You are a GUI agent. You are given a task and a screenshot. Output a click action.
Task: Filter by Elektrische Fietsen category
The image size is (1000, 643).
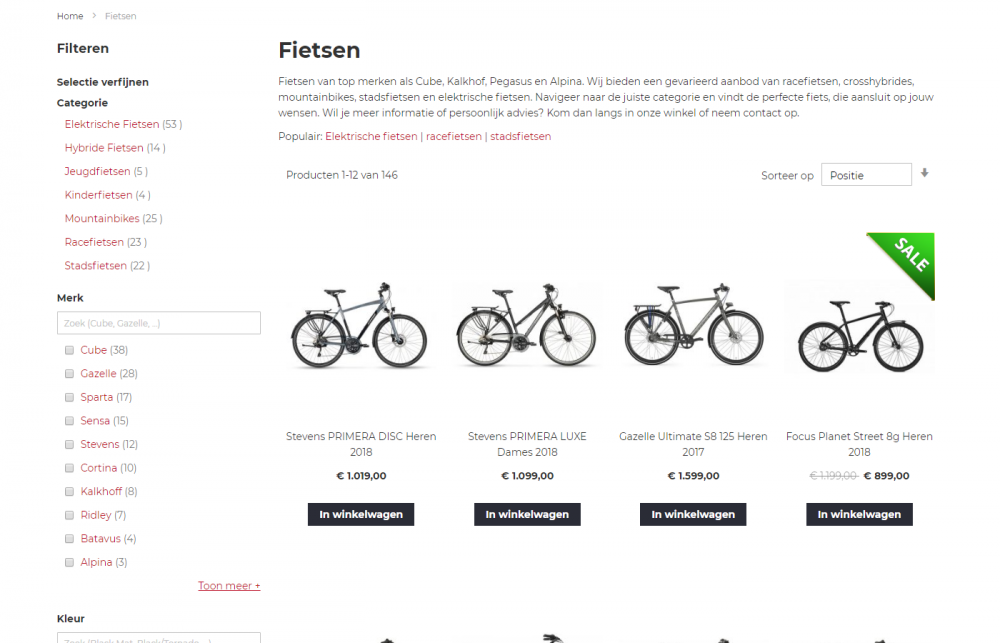pos(112,124)
